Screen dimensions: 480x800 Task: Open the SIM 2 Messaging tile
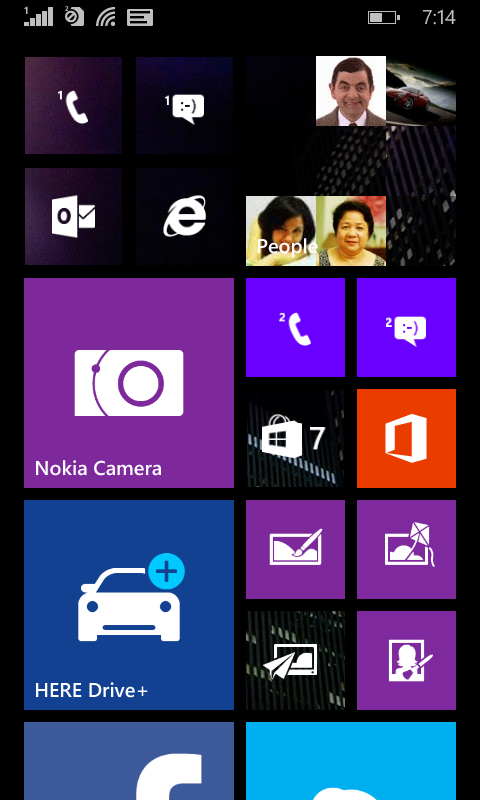407,327
